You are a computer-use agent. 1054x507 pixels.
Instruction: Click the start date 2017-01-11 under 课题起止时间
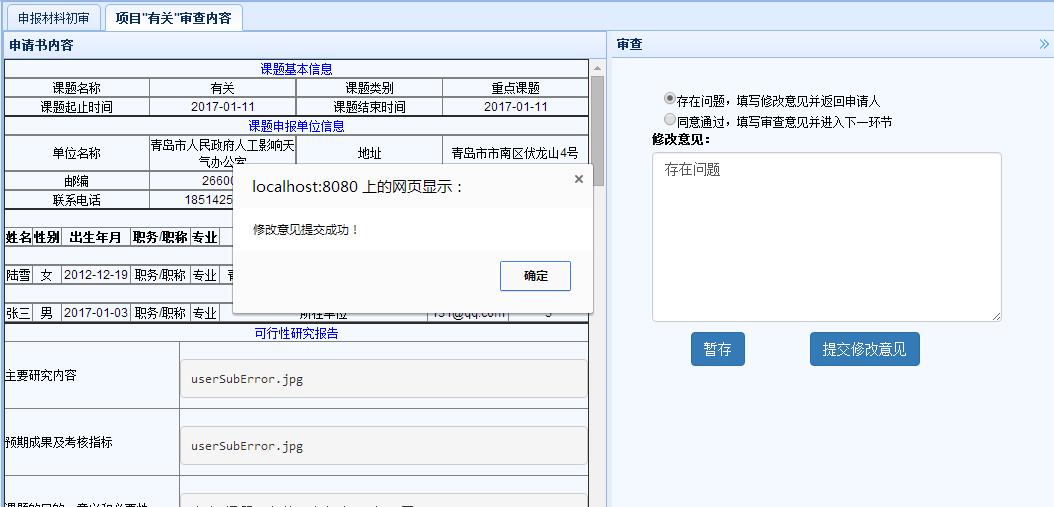(222, 107)
